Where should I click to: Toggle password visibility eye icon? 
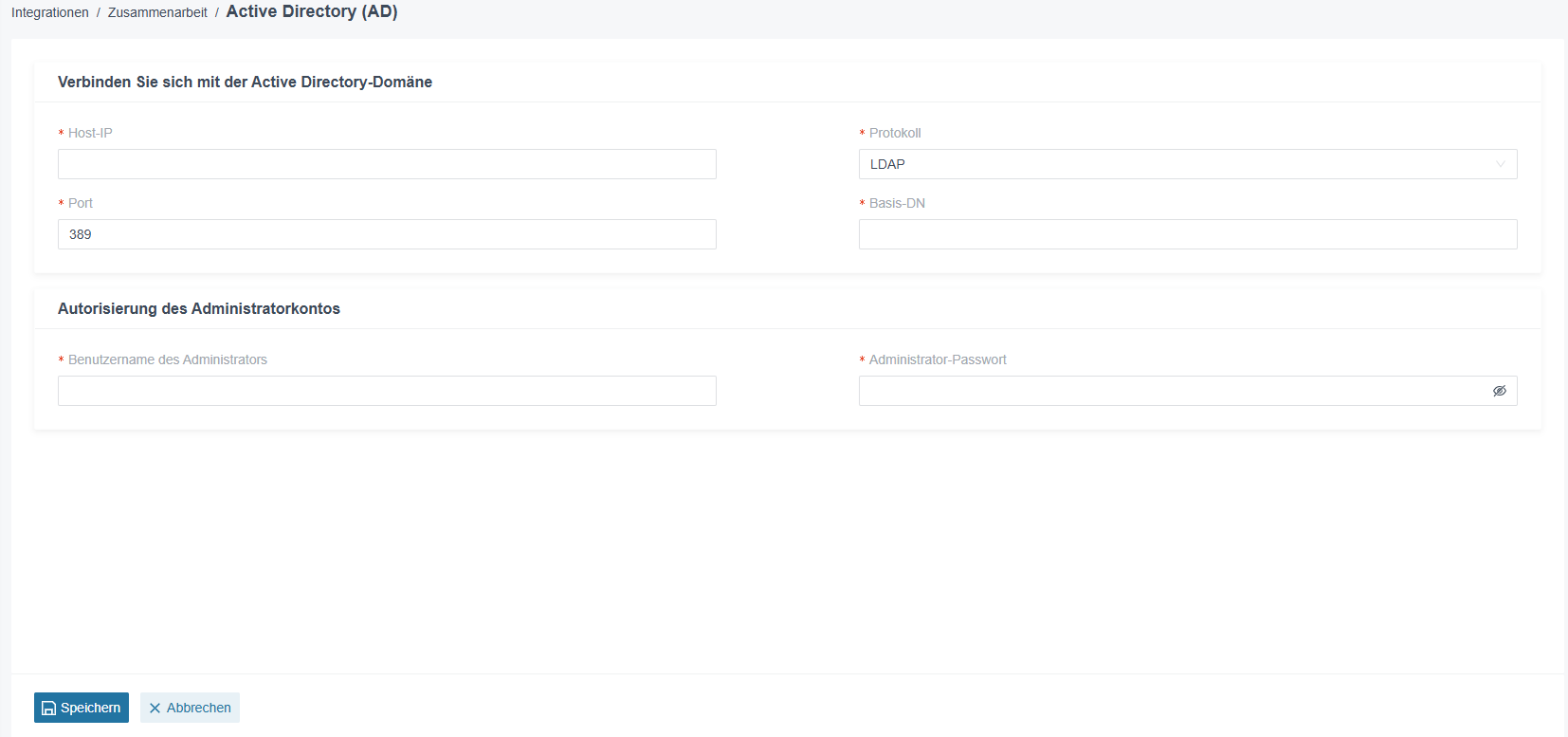[1499, 391]
